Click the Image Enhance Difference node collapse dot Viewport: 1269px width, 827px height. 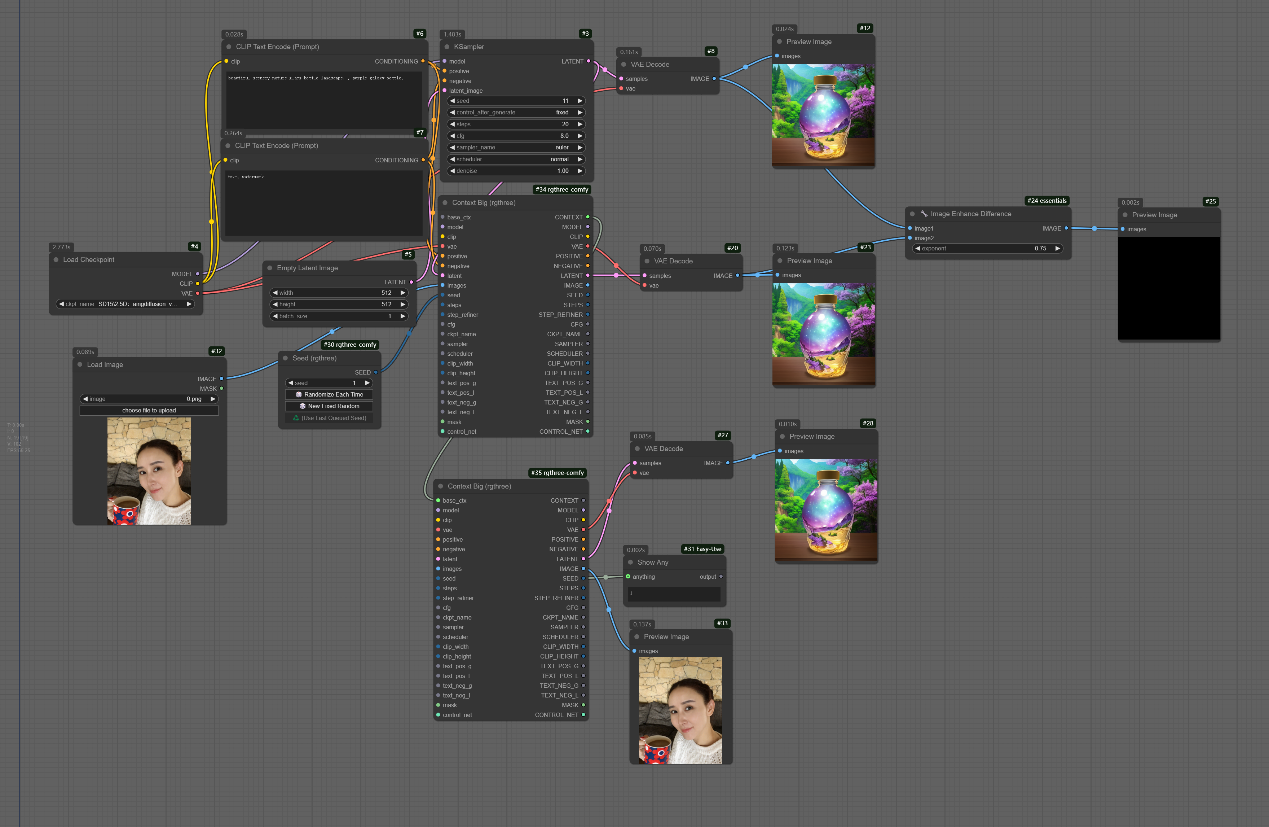click(912, 214)
